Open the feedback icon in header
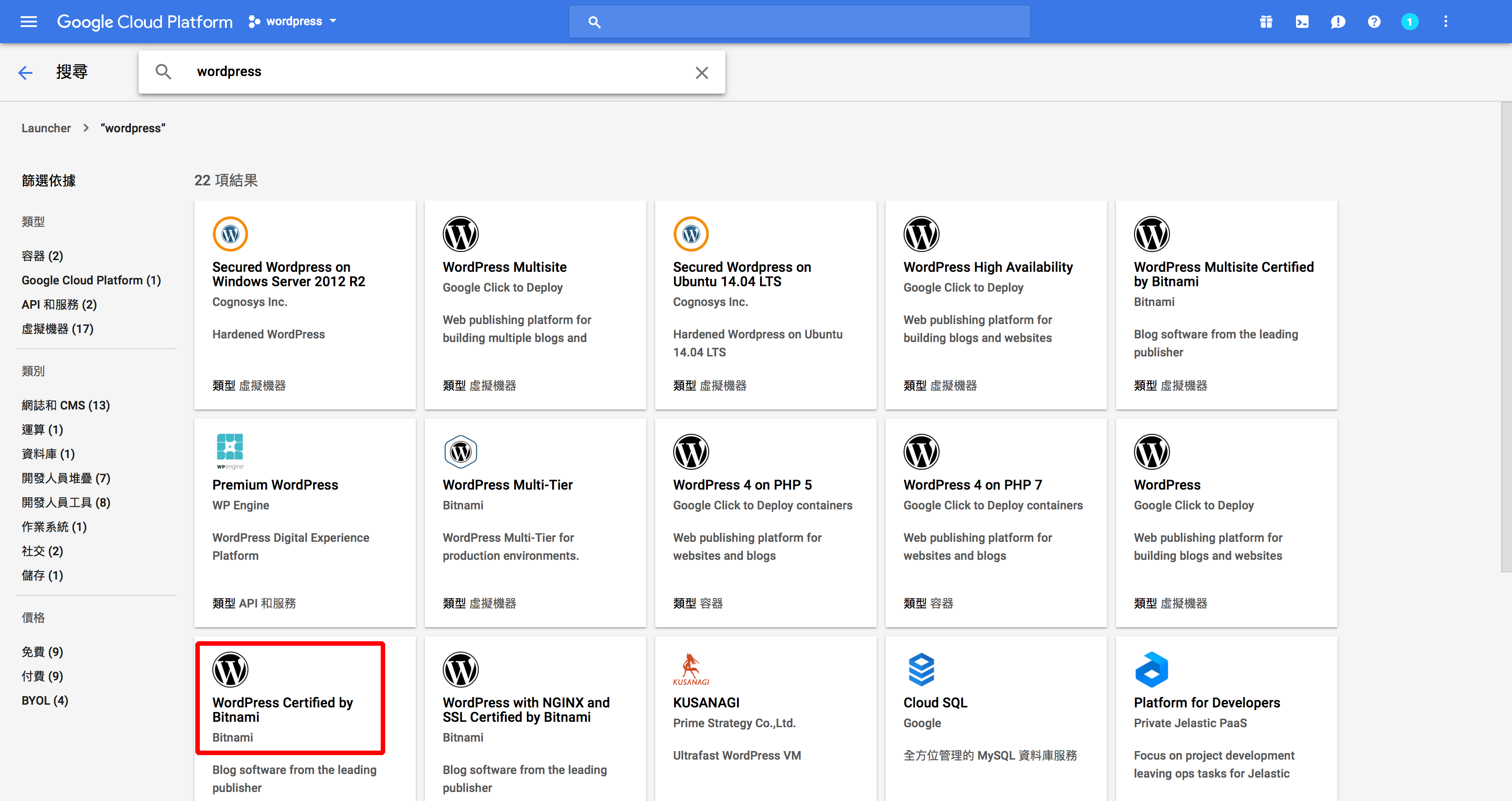This screenshot has width=1512, height=801. click(x=1338, y=22)
